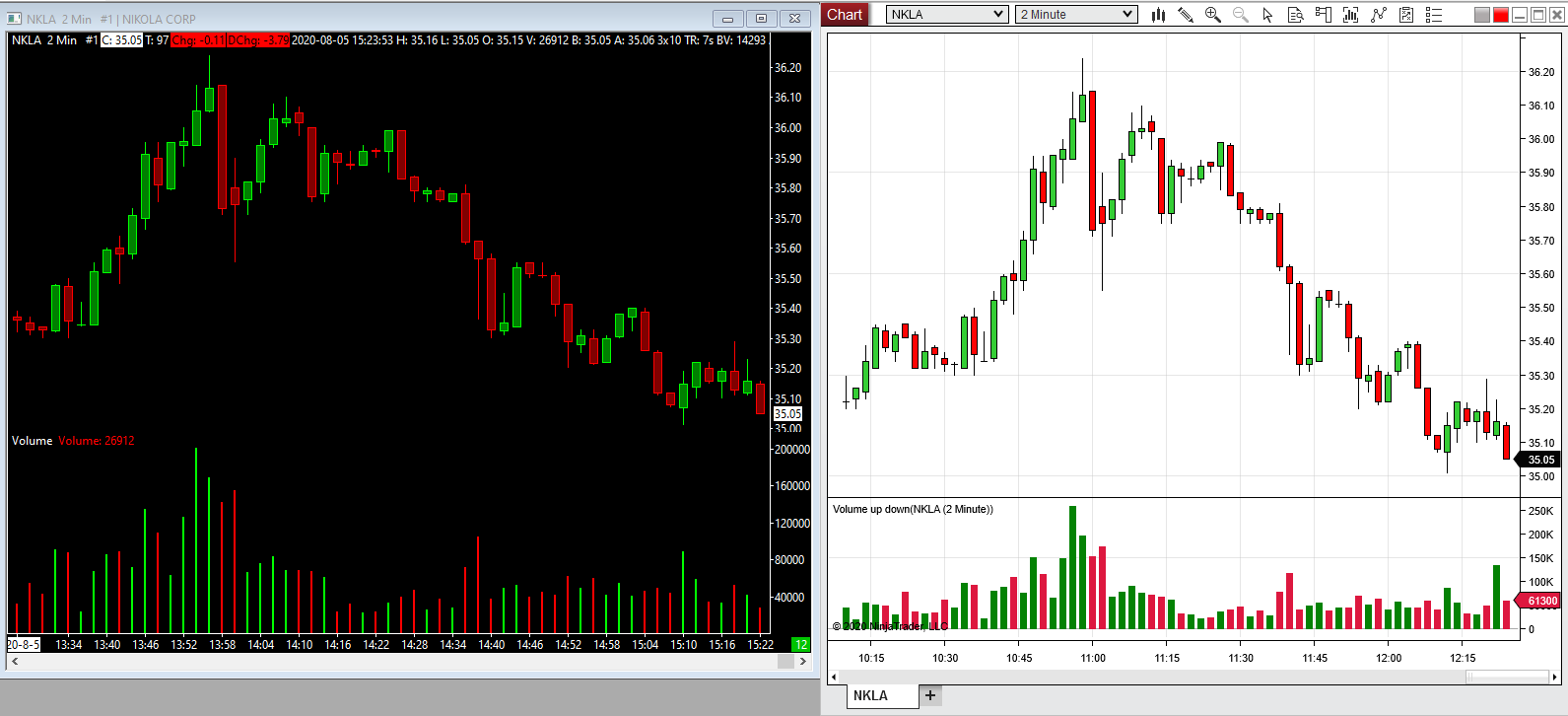The height and width of the screenshot is (716, 1568).
Task: Zoom in with the magnifier plus icon
Action: [1213, 15]
